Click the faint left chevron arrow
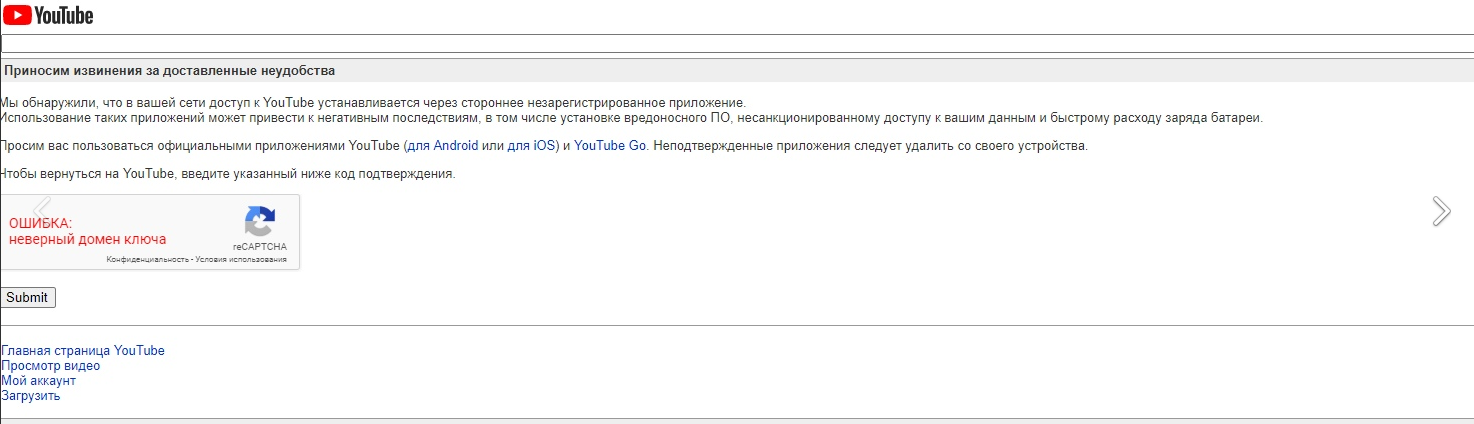Viewport: 1474px width, 424px height. 41,207
